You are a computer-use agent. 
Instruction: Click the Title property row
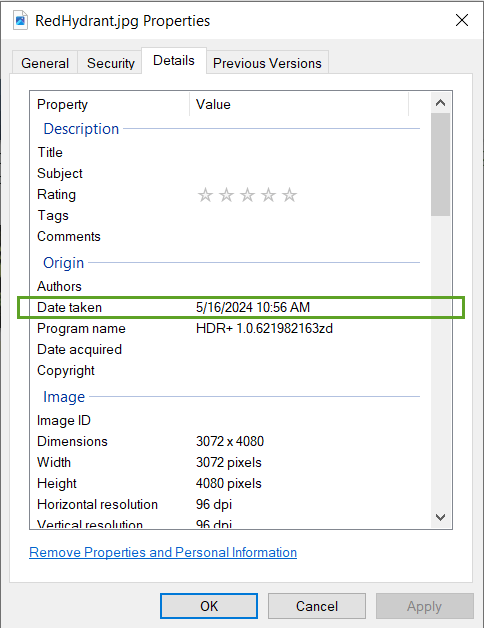(230, 152)
